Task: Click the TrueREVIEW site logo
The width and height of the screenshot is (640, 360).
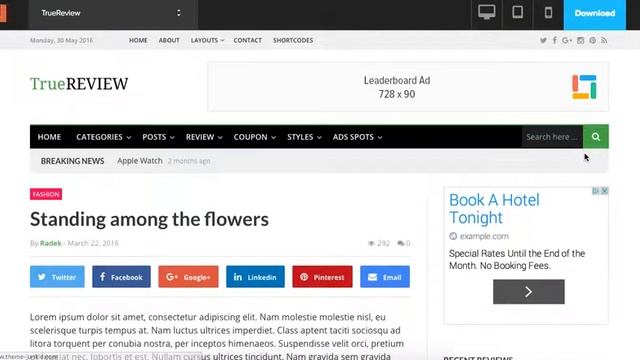Action: (x=79, y=84)
